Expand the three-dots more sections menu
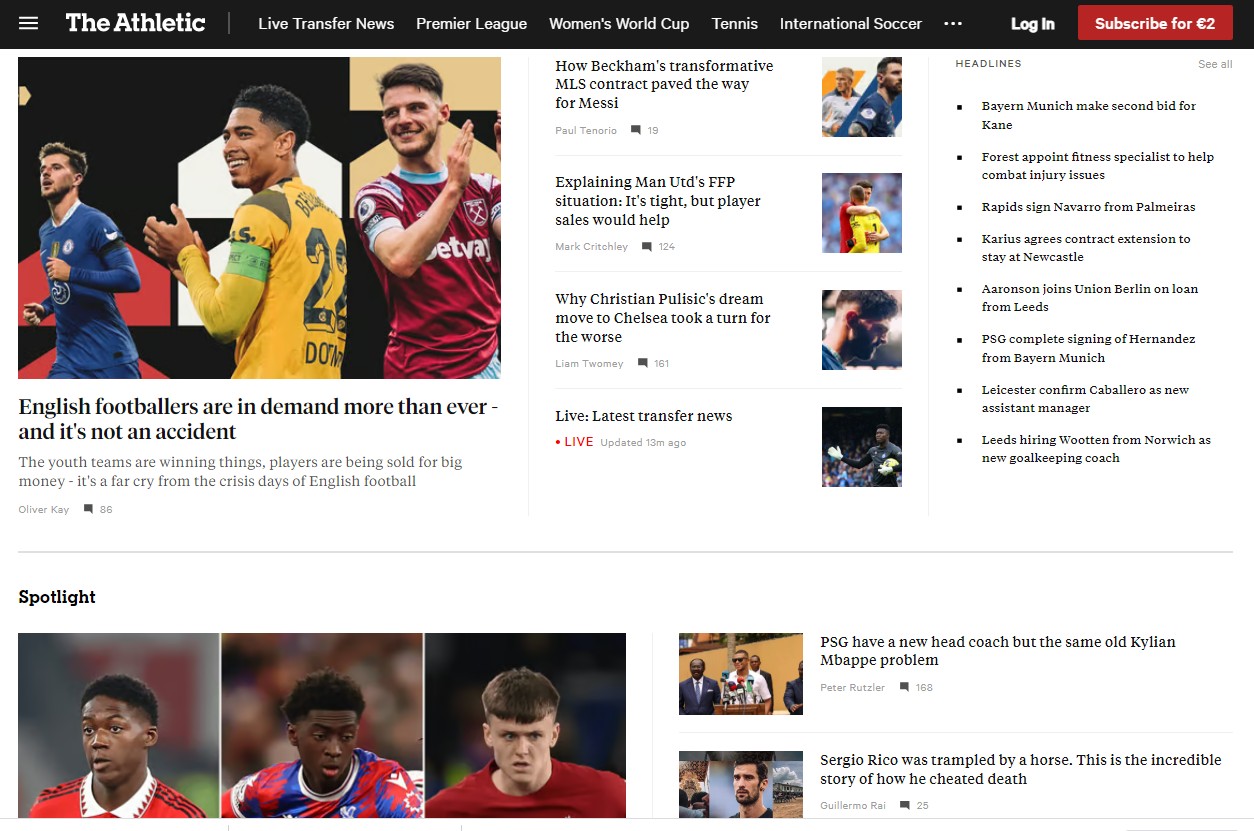Viewport: 1254px width, 831px height. click(953, 23)
